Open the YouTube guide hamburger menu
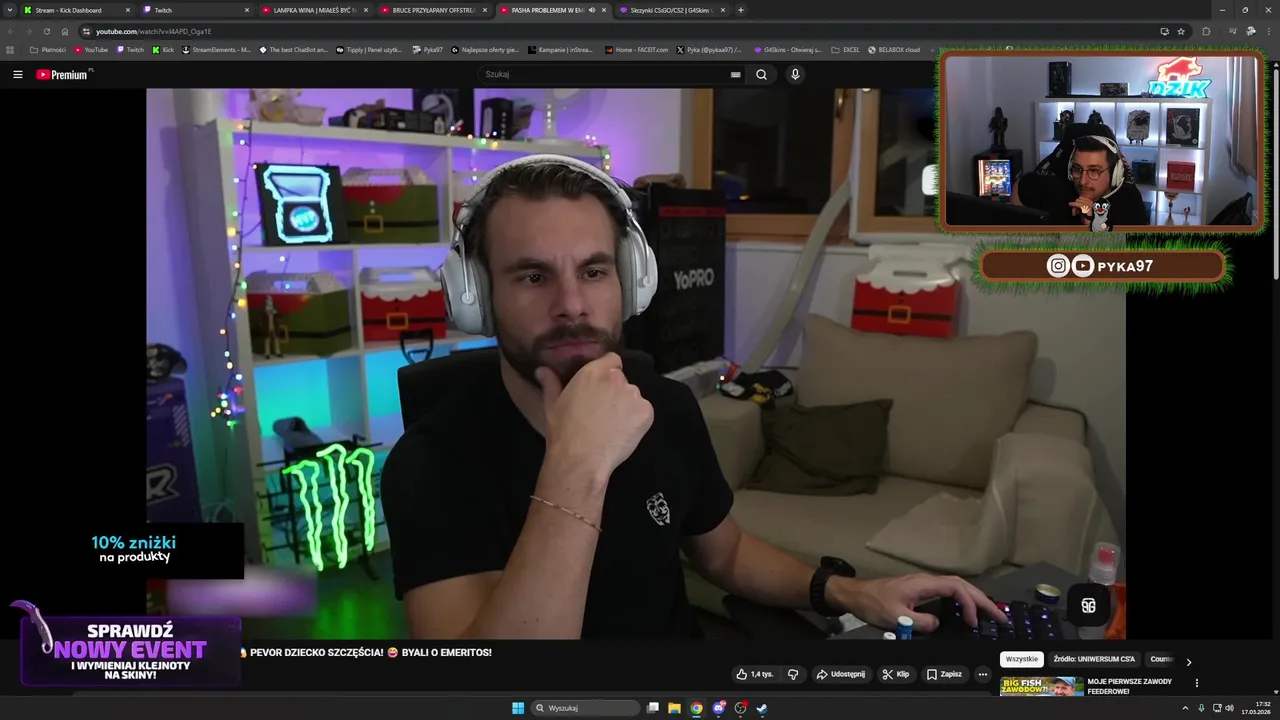Screen dimensions: 1280x720 coord(17,74)
